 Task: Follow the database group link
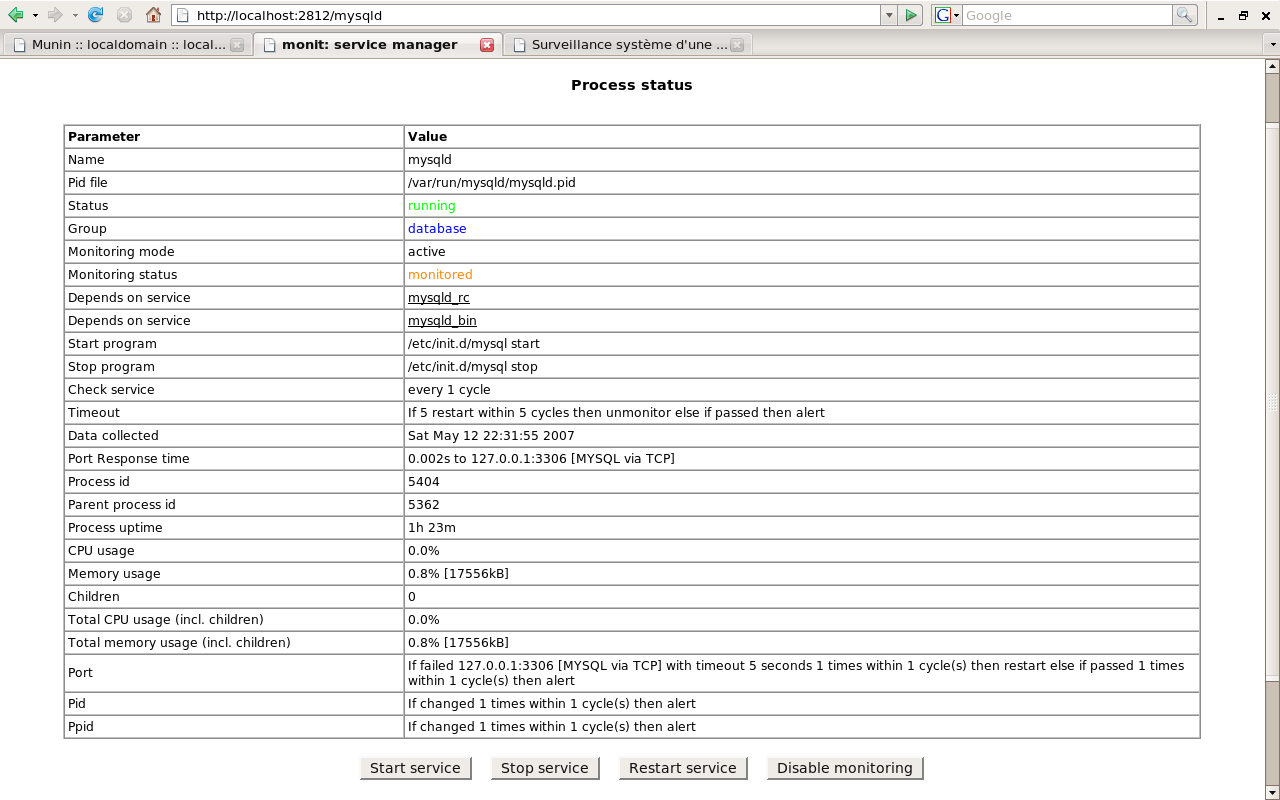click(437, 229)
